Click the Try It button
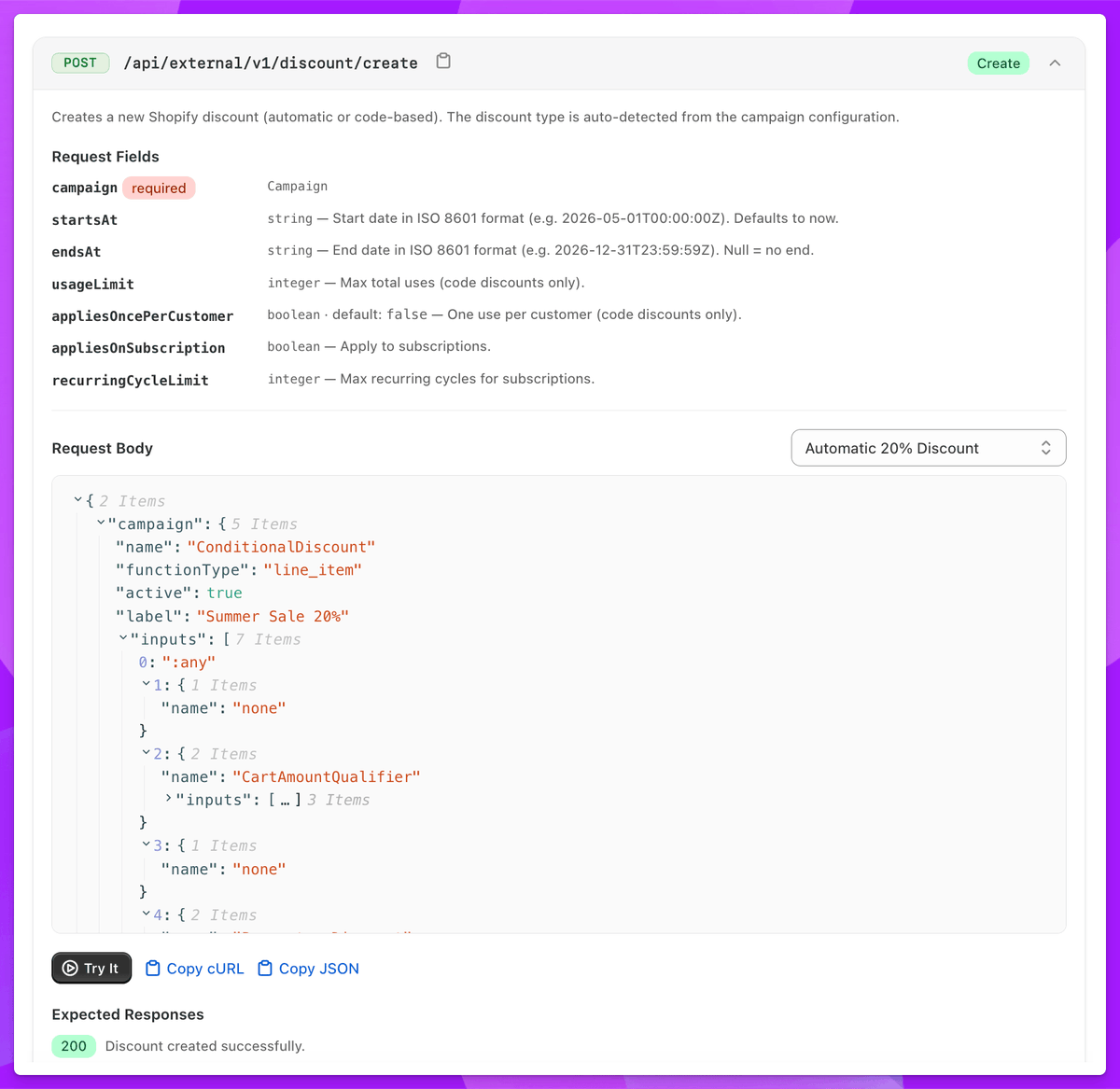 91,968
